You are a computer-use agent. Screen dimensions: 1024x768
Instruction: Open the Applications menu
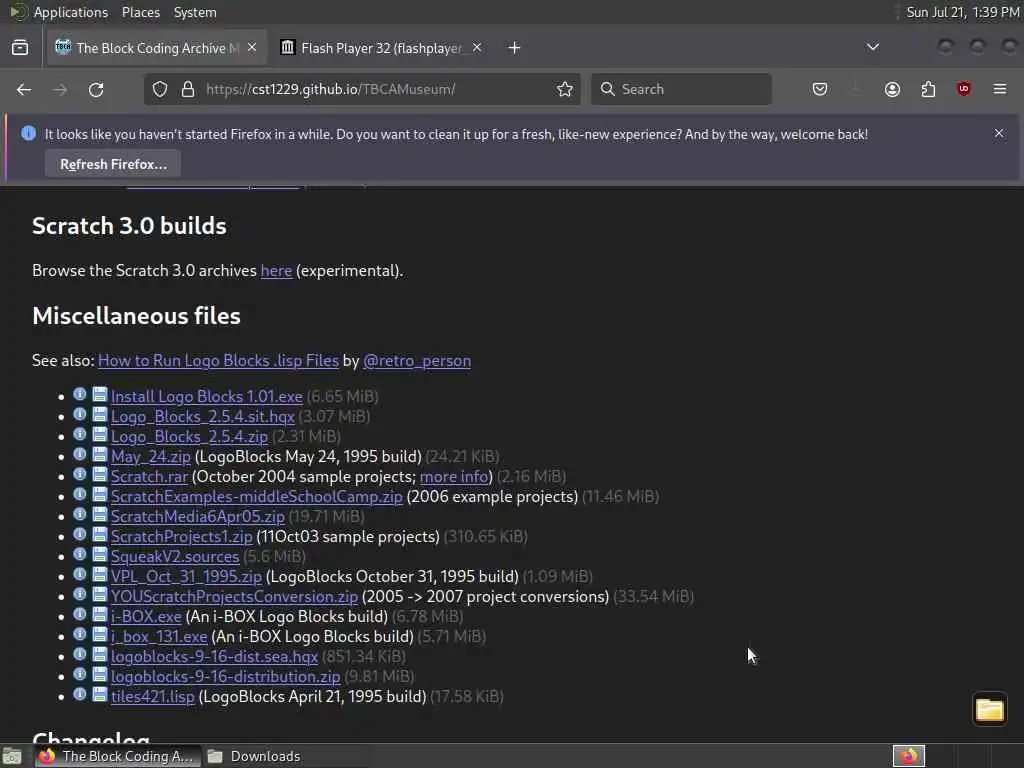coord(71,12)
